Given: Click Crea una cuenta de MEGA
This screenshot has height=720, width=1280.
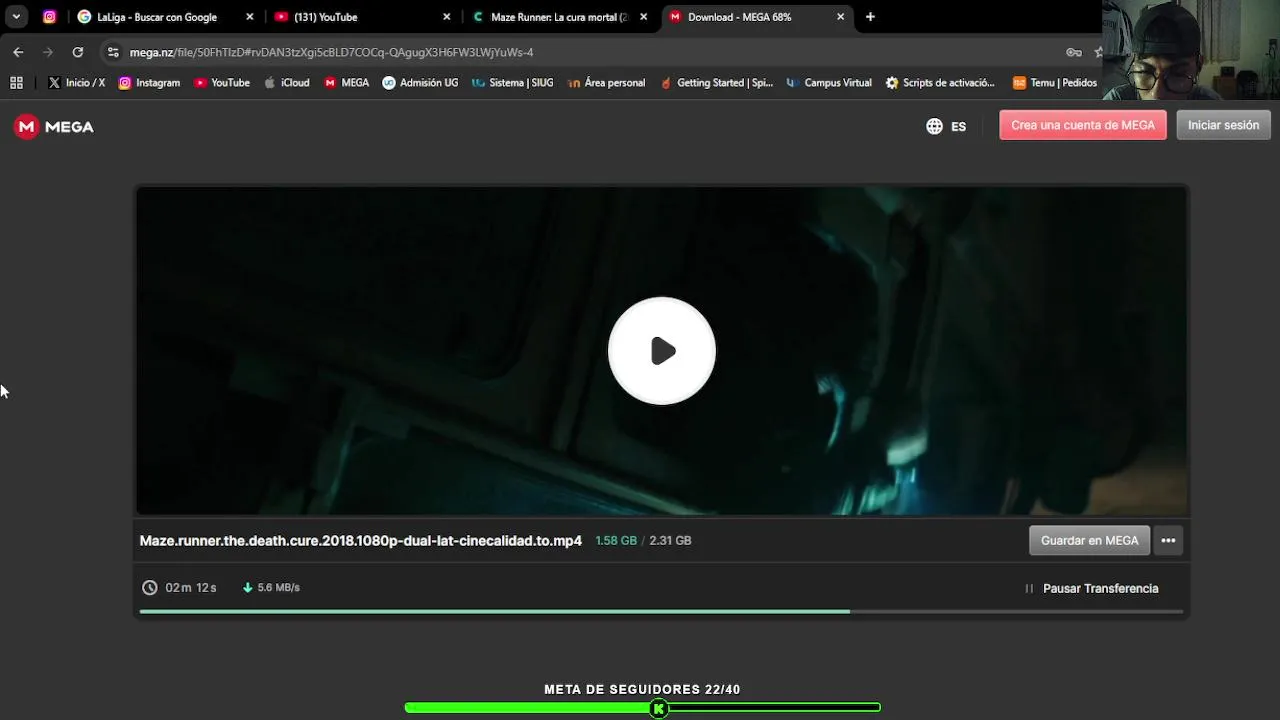Looking at the screenshot, I should (x=1083, y=125).
